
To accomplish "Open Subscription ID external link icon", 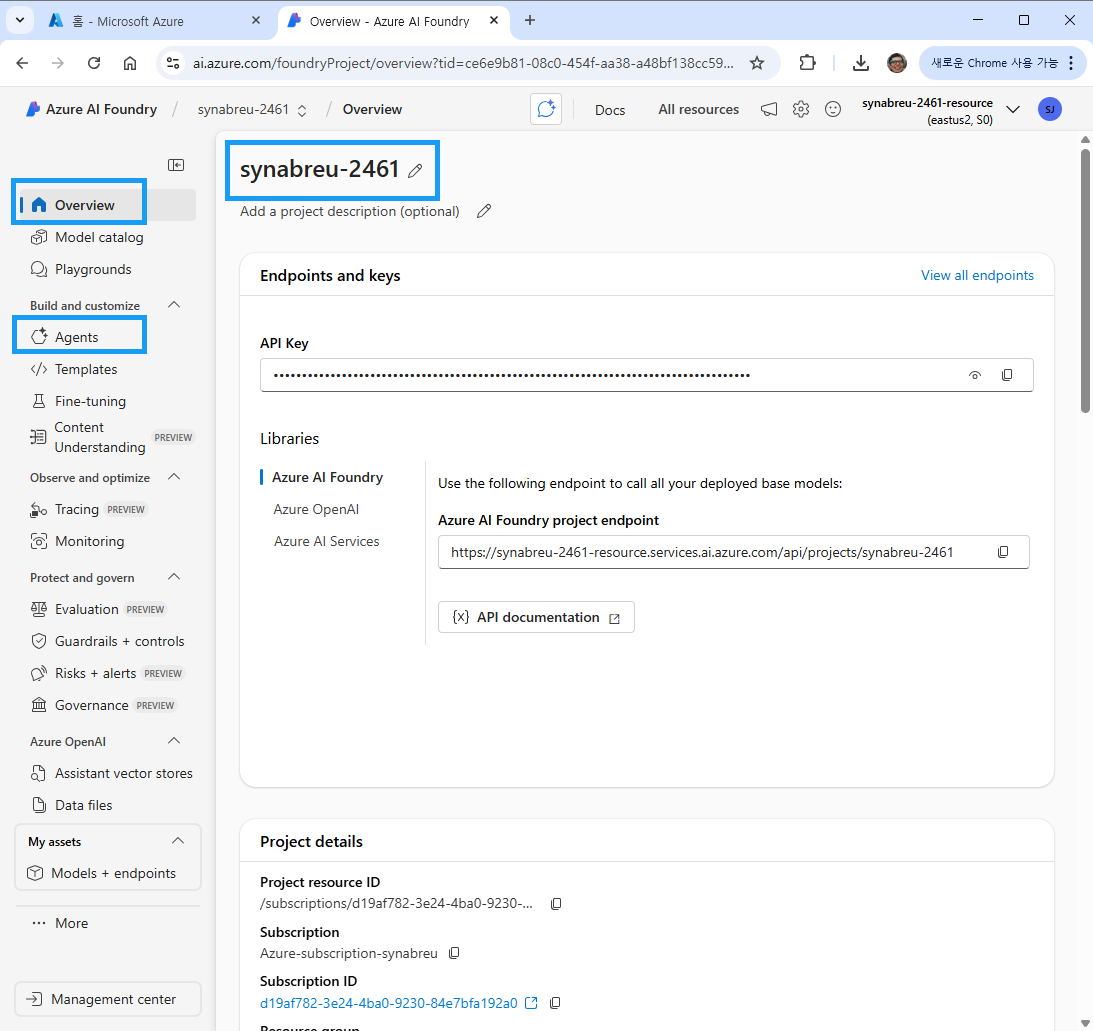I will [531, 1003].
